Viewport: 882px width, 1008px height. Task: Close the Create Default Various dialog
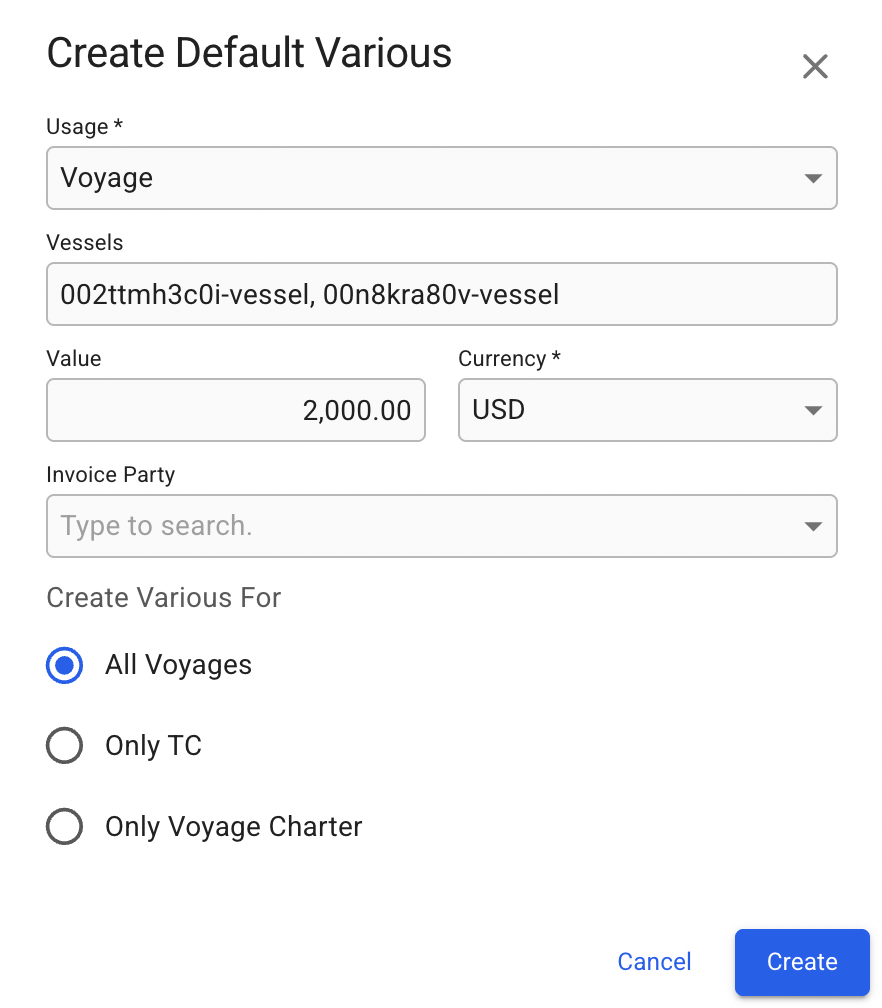tap(815, 67)
